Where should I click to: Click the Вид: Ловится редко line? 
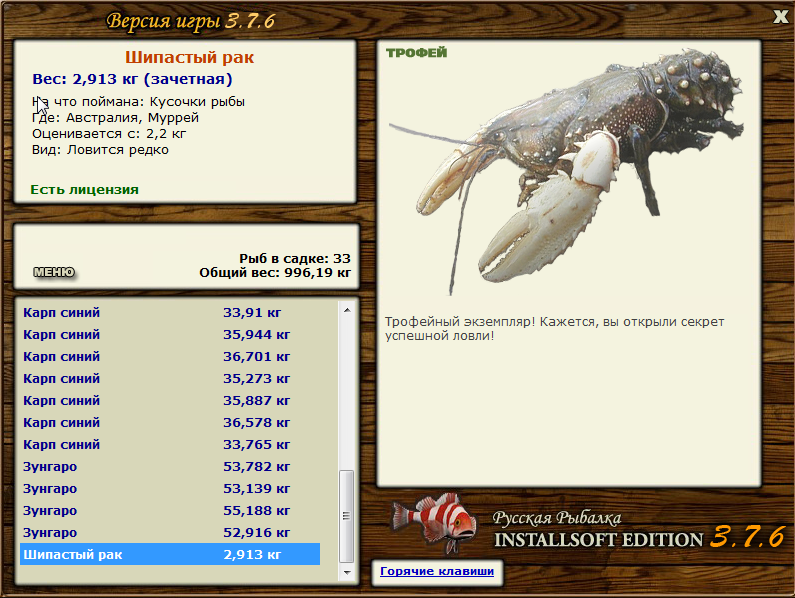pyautogui.click(x=100, y=150)
